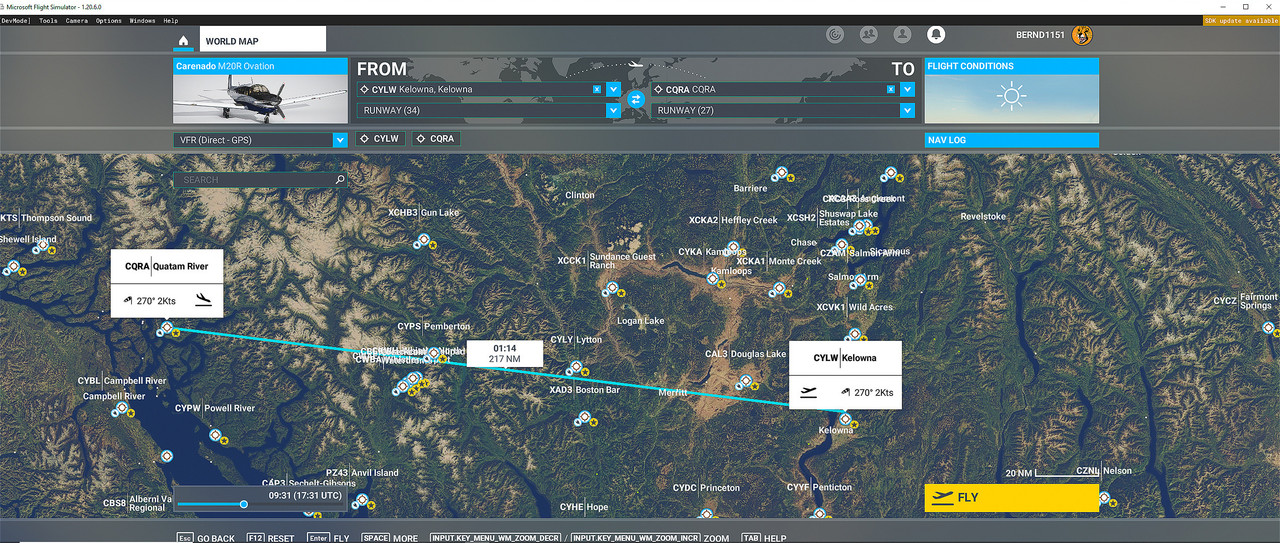This screenshot has height=543, width=1280.
Task: Select the XCHB3 Gun Lake airport marker
Action: 424,240
